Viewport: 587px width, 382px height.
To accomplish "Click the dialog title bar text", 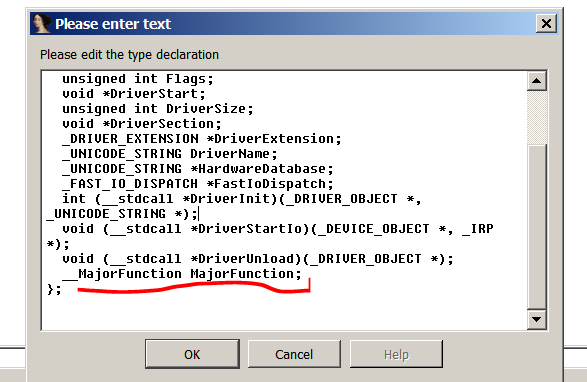I will pyautogui.click(x=113, y=24).
